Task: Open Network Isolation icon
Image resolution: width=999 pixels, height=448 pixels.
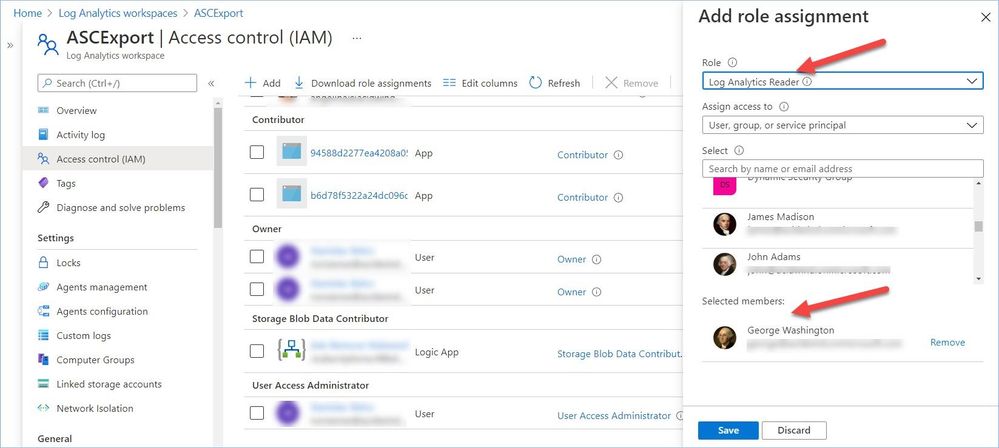Action: [43, 408]
